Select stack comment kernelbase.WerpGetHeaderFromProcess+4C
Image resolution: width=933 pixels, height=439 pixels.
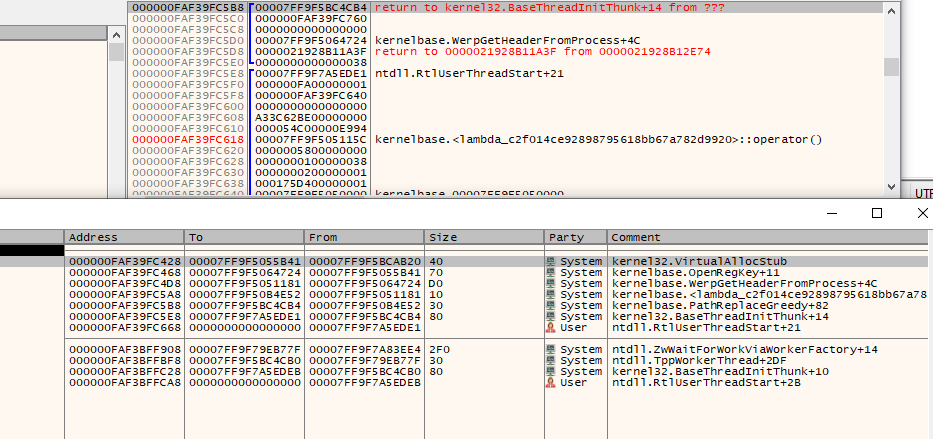[508, 41]
